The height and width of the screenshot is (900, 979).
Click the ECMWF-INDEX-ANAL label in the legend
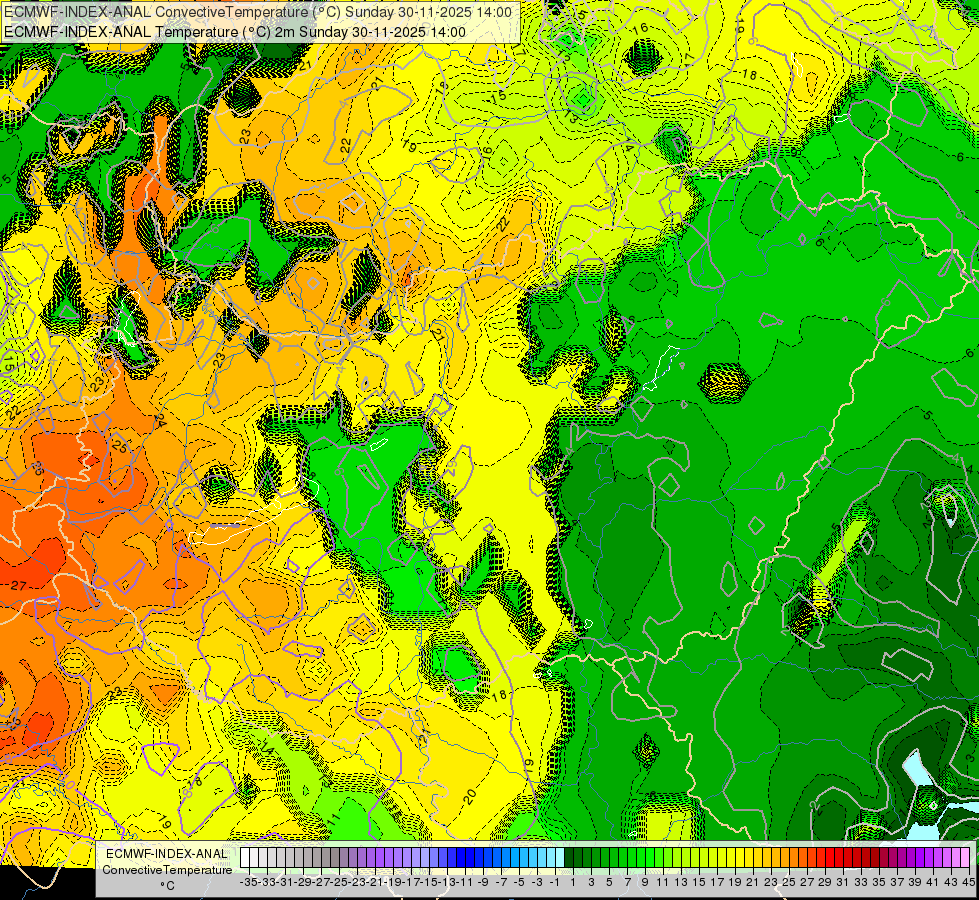pos(167,854)
